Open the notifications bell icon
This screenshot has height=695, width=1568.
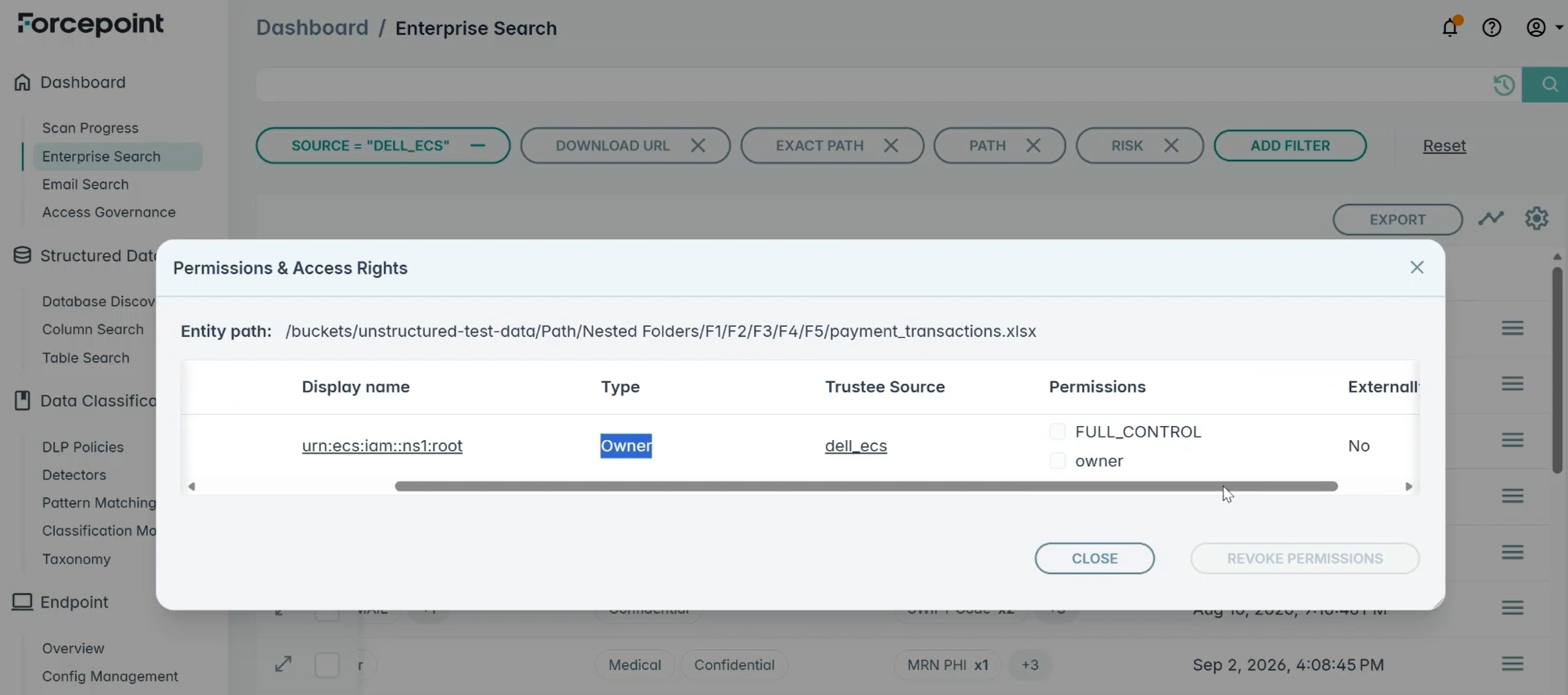1450,27
